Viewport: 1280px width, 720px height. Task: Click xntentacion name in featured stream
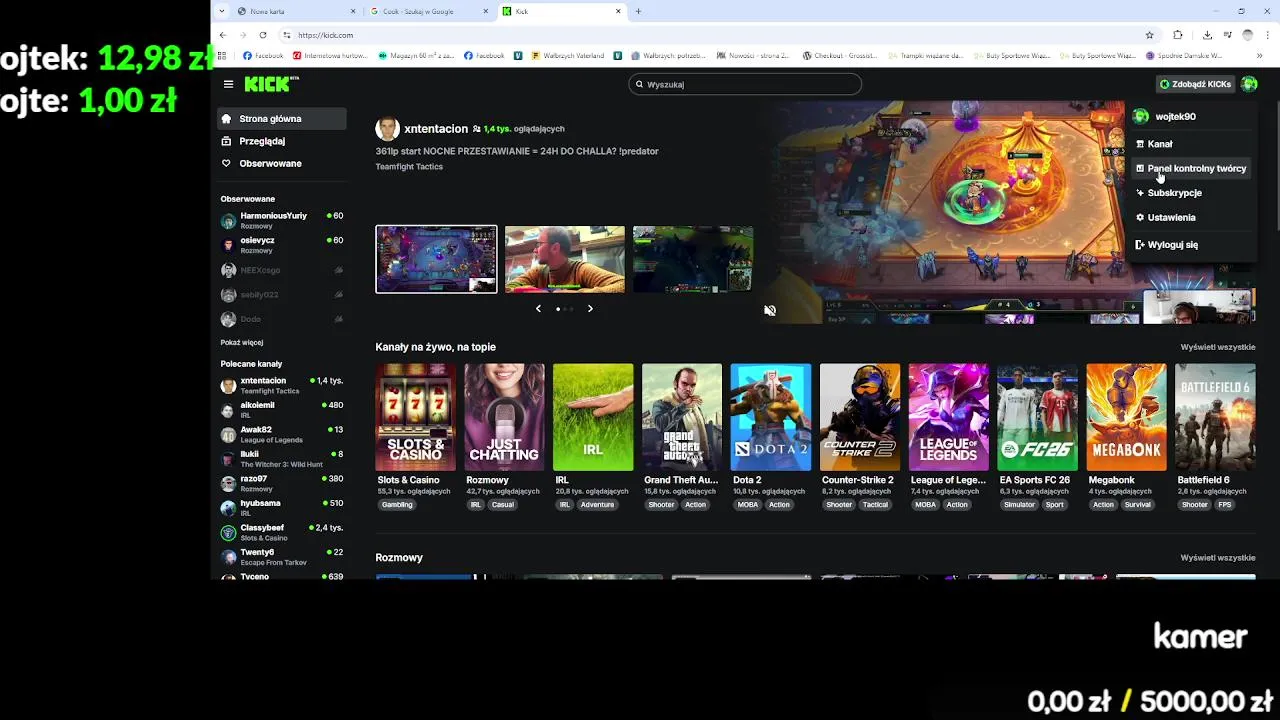436,129
